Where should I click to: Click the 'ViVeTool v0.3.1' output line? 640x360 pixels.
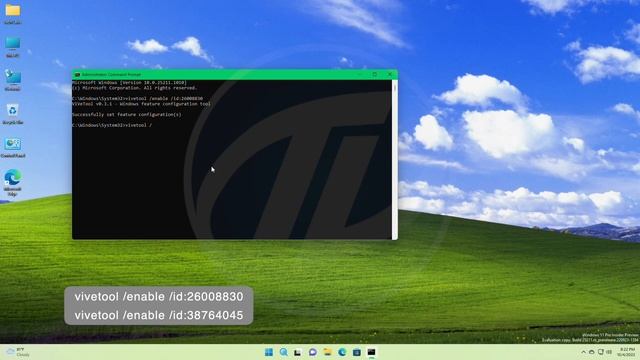point(142,104)
